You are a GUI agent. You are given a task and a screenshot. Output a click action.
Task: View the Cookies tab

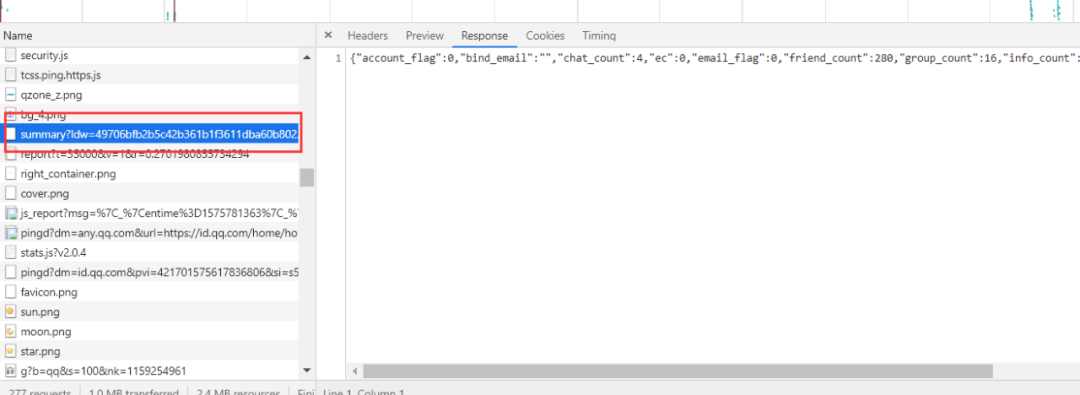click(545, 36)
